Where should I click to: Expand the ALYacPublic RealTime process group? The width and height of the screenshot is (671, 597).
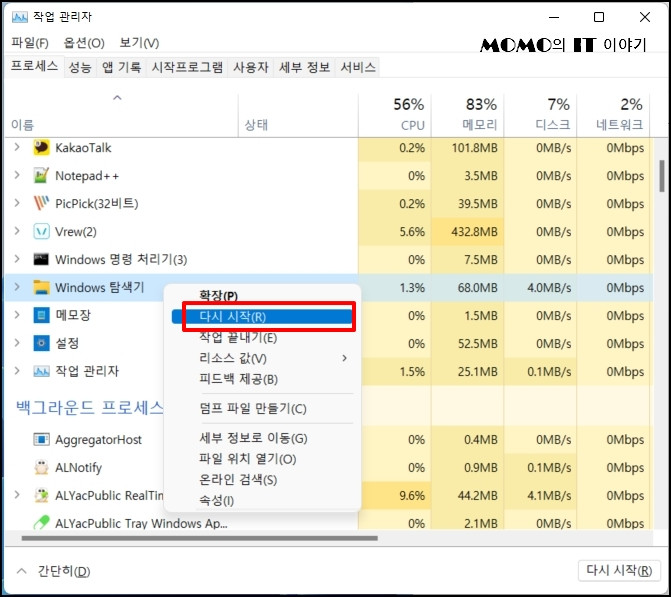[x=17, y=495]
